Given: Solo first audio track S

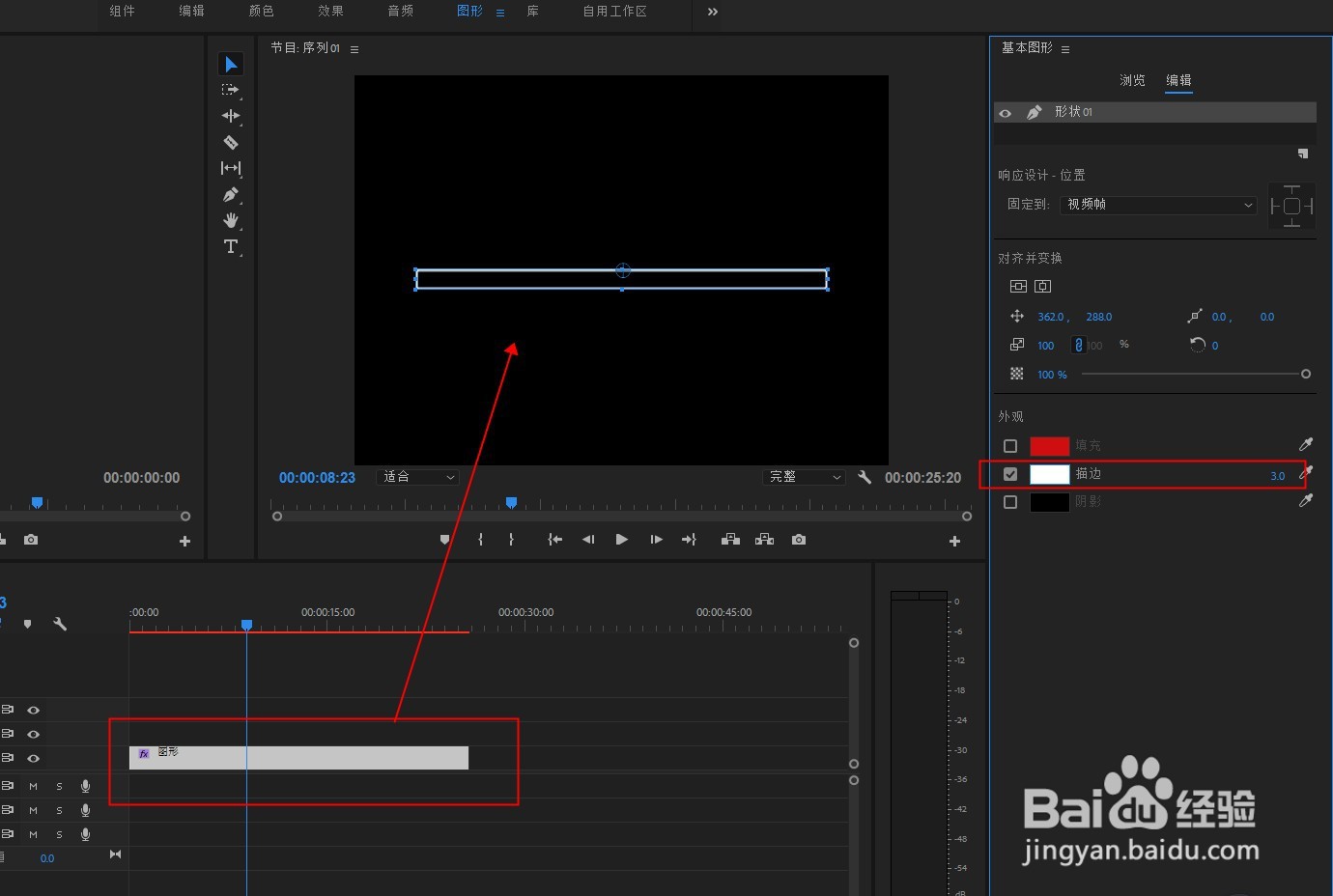Looking at the screenshot, I should click(59, 786).
